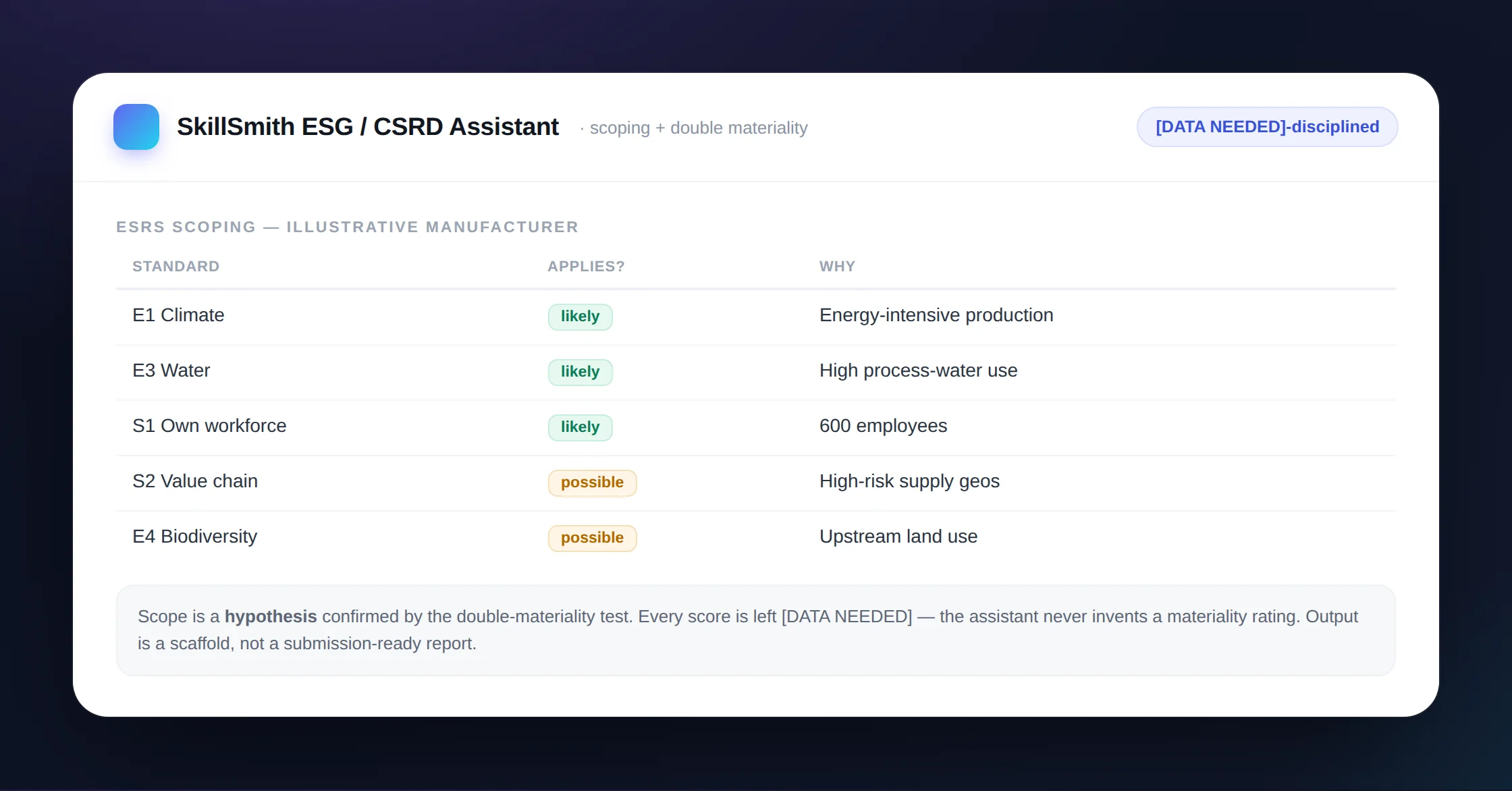Click the STANDARD column header
The height and width of the screenshot is (791, 1512).
coord(176,267)
